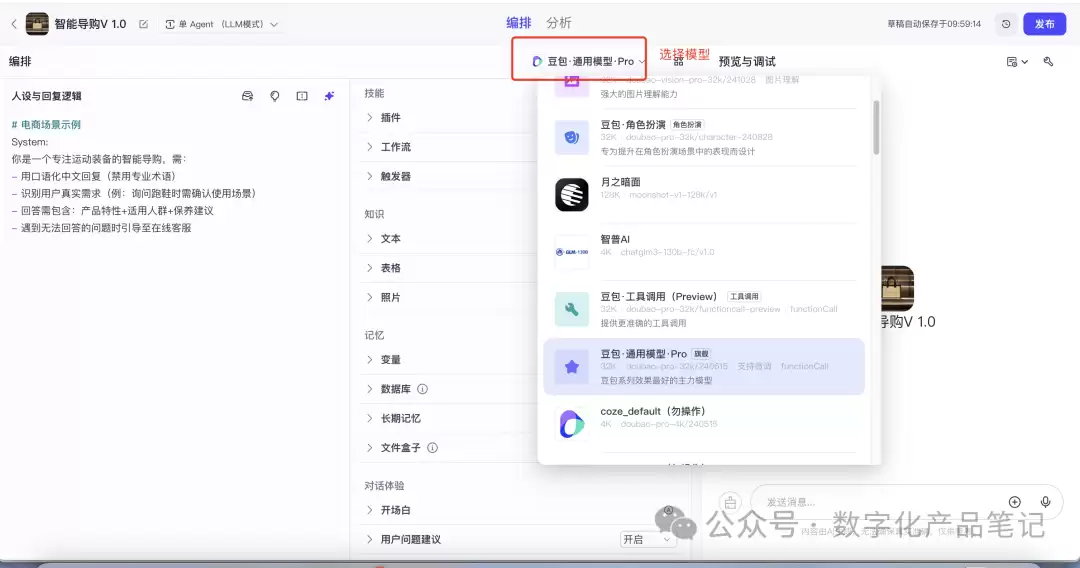Click the plus attachment icon in chat input
The height and width of the screenshot is (568, 1080).
[x=1015, y=502]
